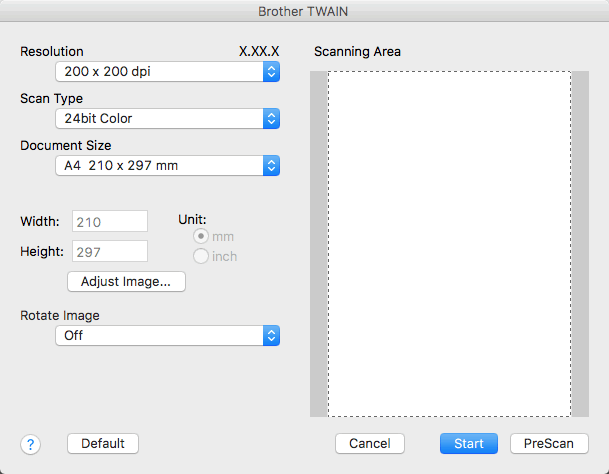The image size is (609, 474).
Task: Run a PreScan preview
Action: click(x=549, y=444)
